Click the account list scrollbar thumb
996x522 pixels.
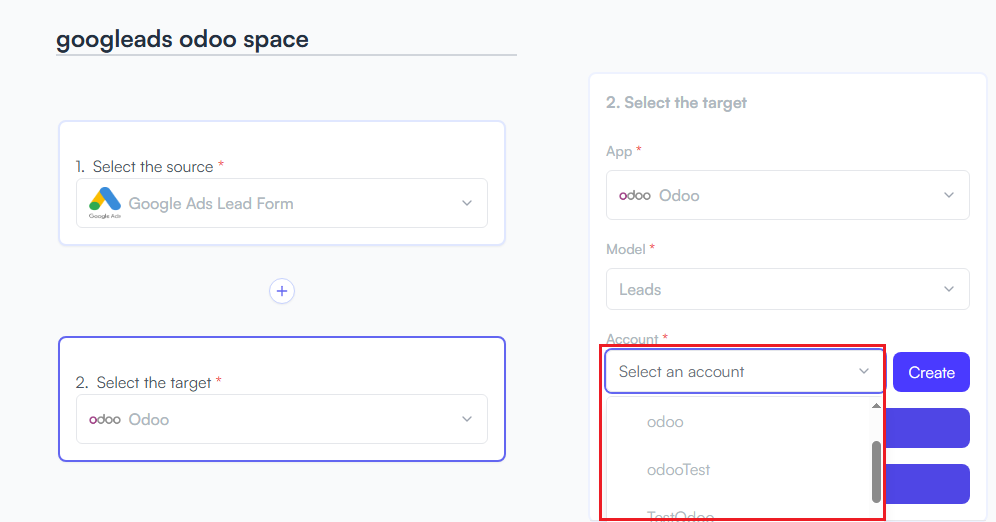point(876,471)
